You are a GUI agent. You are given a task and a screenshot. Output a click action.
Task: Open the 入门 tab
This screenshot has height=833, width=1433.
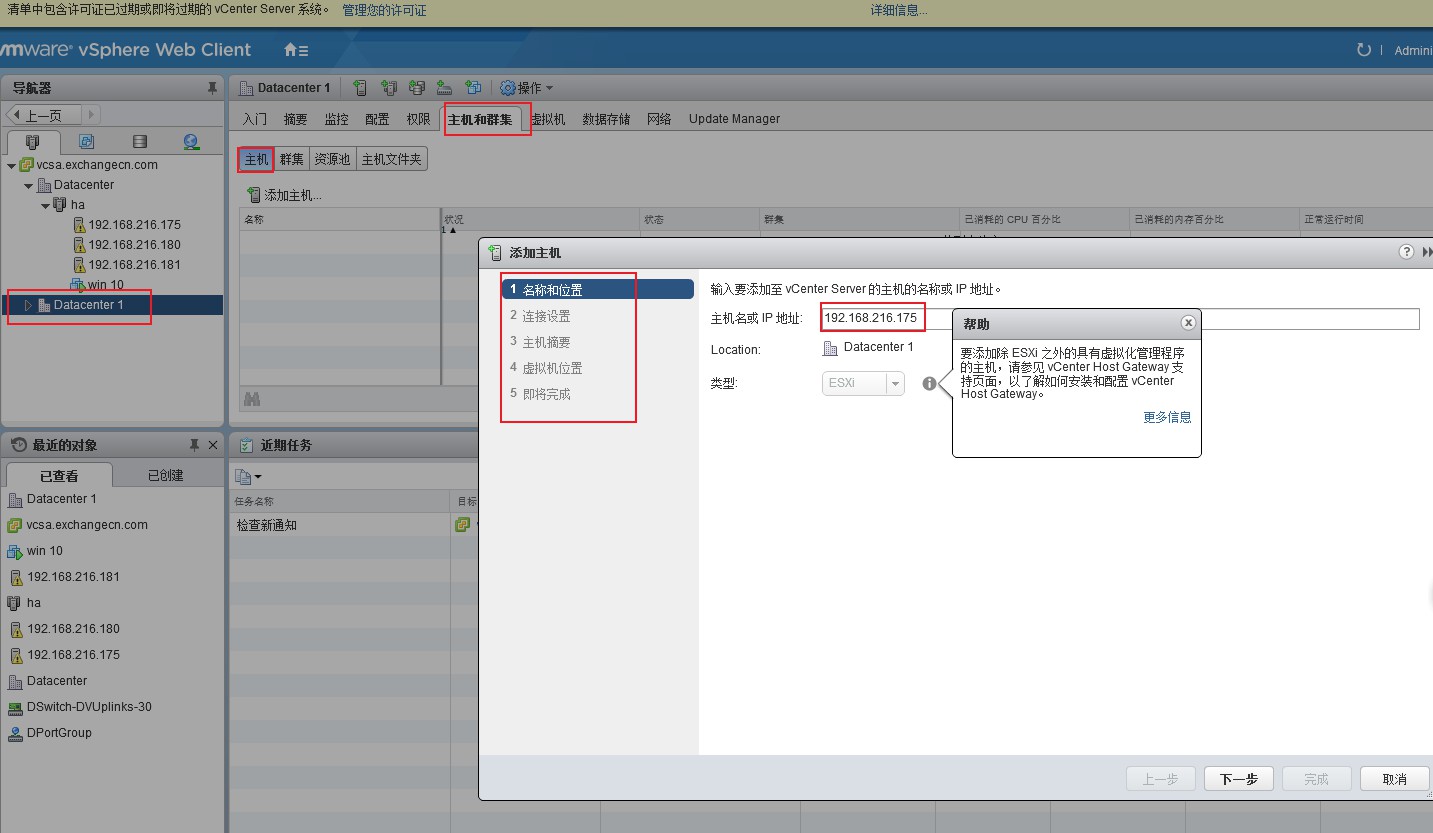pyautogui.click(x=255, y=119)
